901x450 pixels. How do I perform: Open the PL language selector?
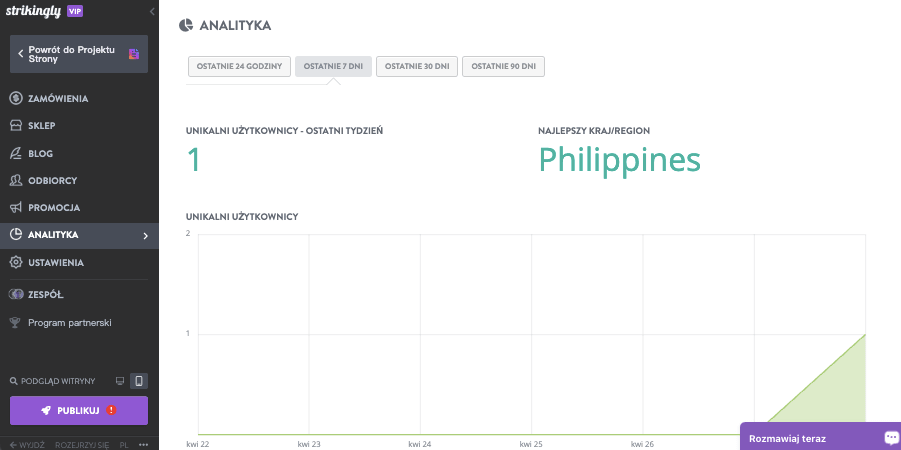[x=124, y=445]
